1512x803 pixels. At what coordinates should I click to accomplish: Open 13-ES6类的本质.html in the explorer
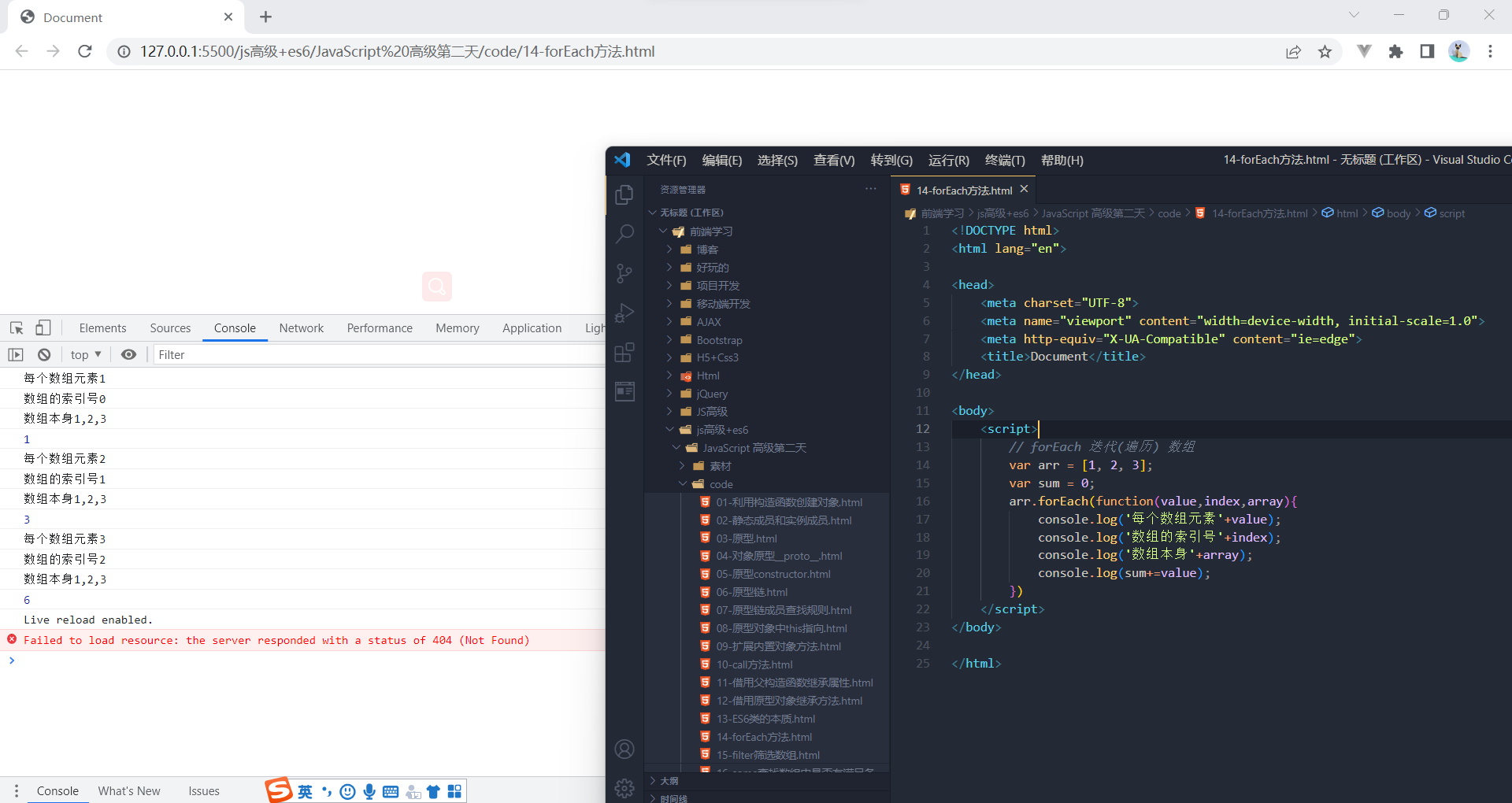[766, 718]
